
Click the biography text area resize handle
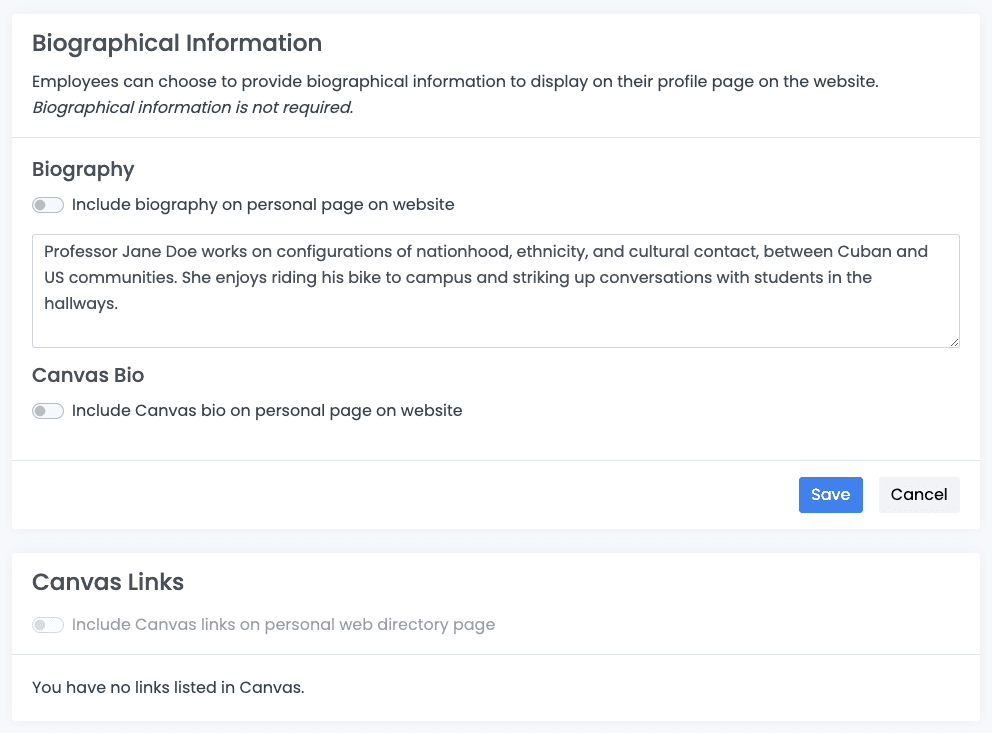pyautogui.click(x=954, y=342)
